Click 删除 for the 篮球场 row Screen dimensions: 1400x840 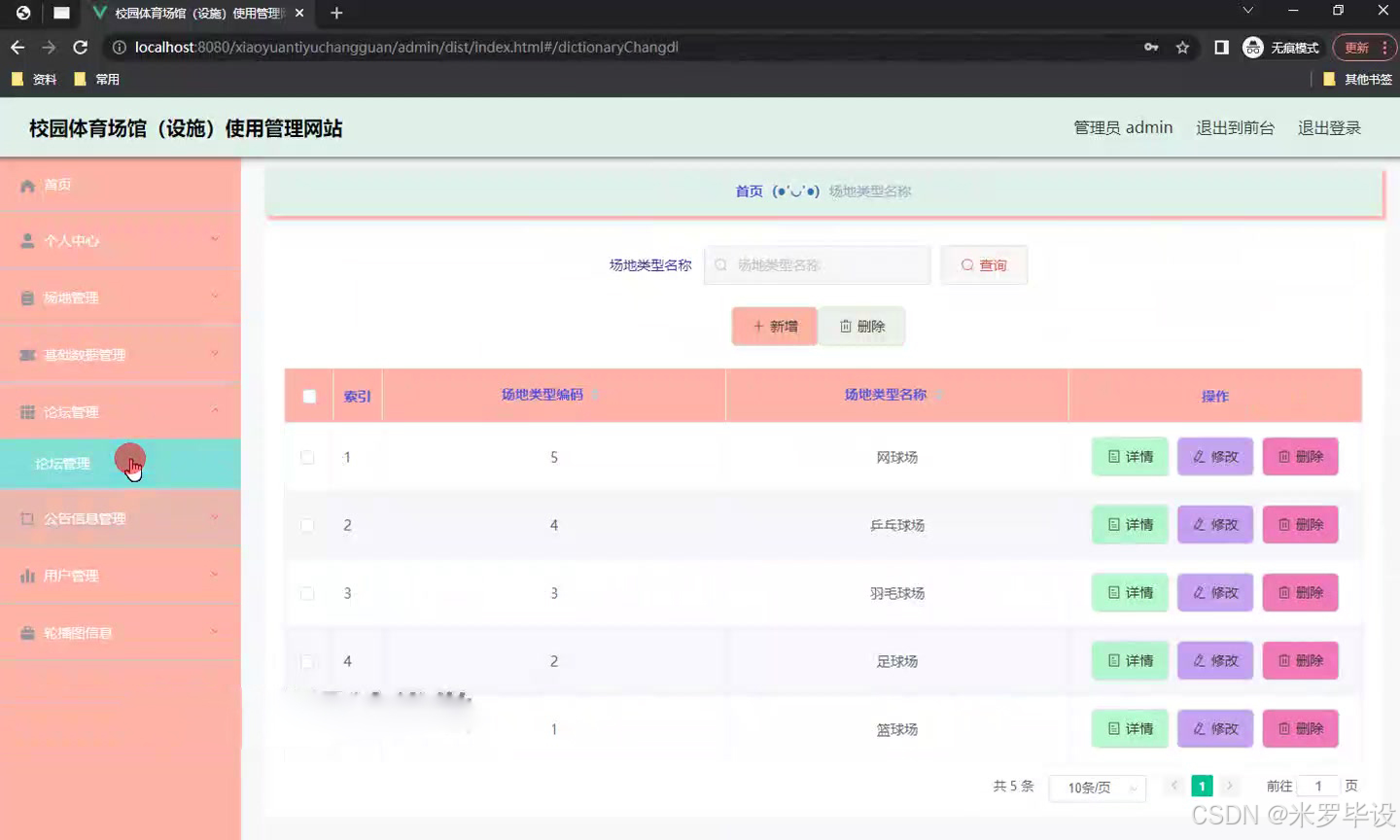coord(1301,729)
